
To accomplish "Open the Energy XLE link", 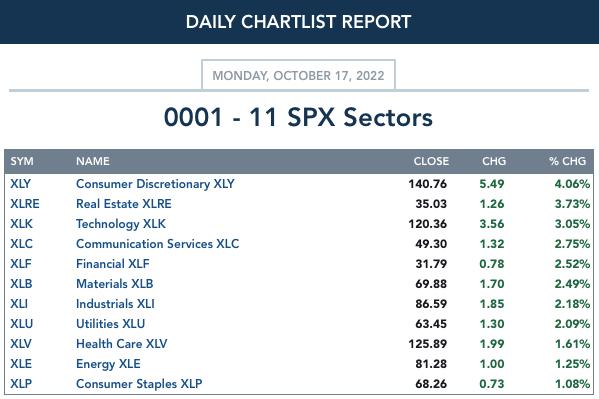I will [108, 364].
